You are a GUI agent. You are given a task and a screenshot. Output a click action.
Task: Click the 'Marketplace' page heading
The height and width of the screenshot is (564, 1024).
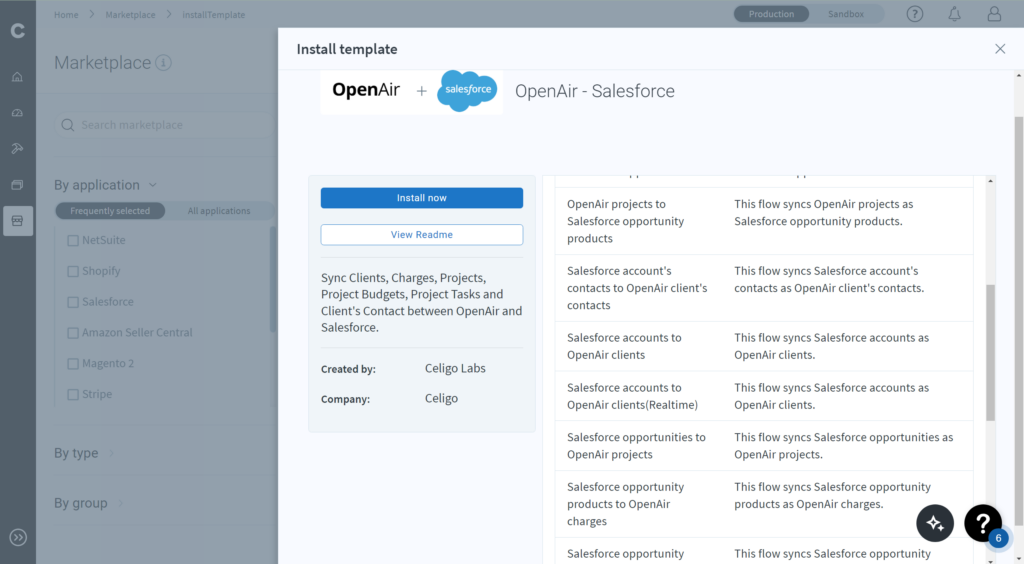coord(103,63)
